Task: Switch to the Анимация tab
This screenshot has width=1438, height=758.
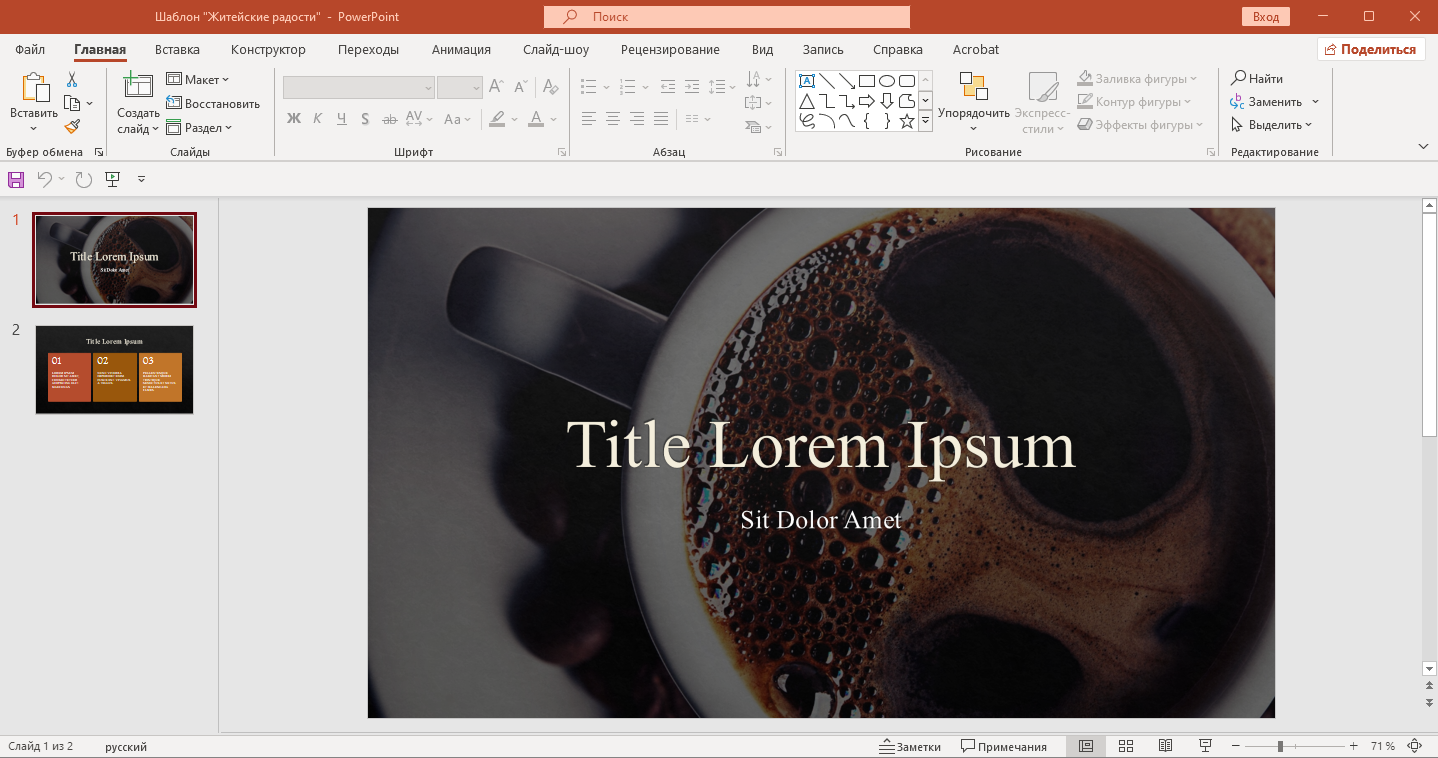Action: [x=461, y=49]
